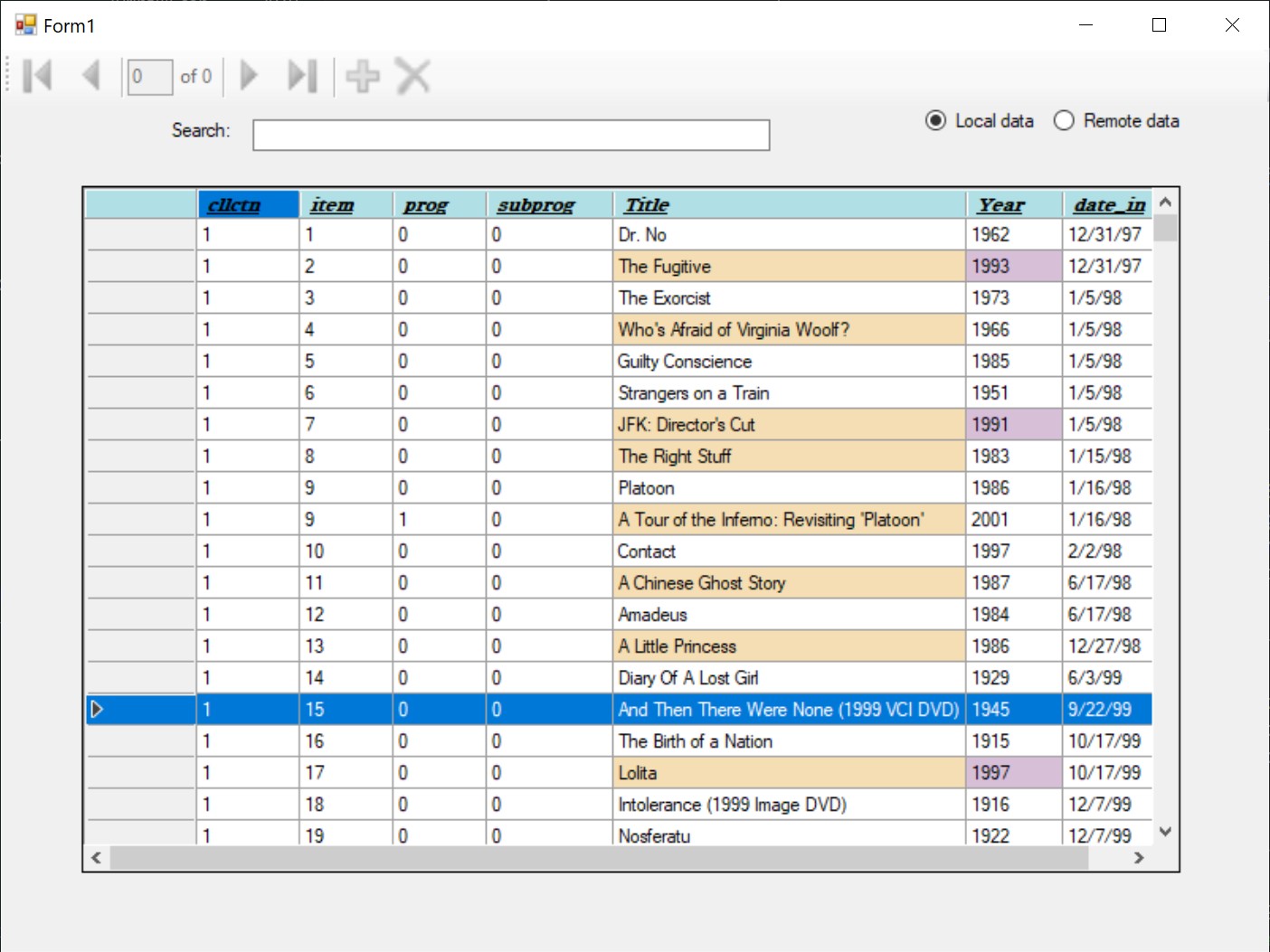Switch to Remote data

[1064, 120]
